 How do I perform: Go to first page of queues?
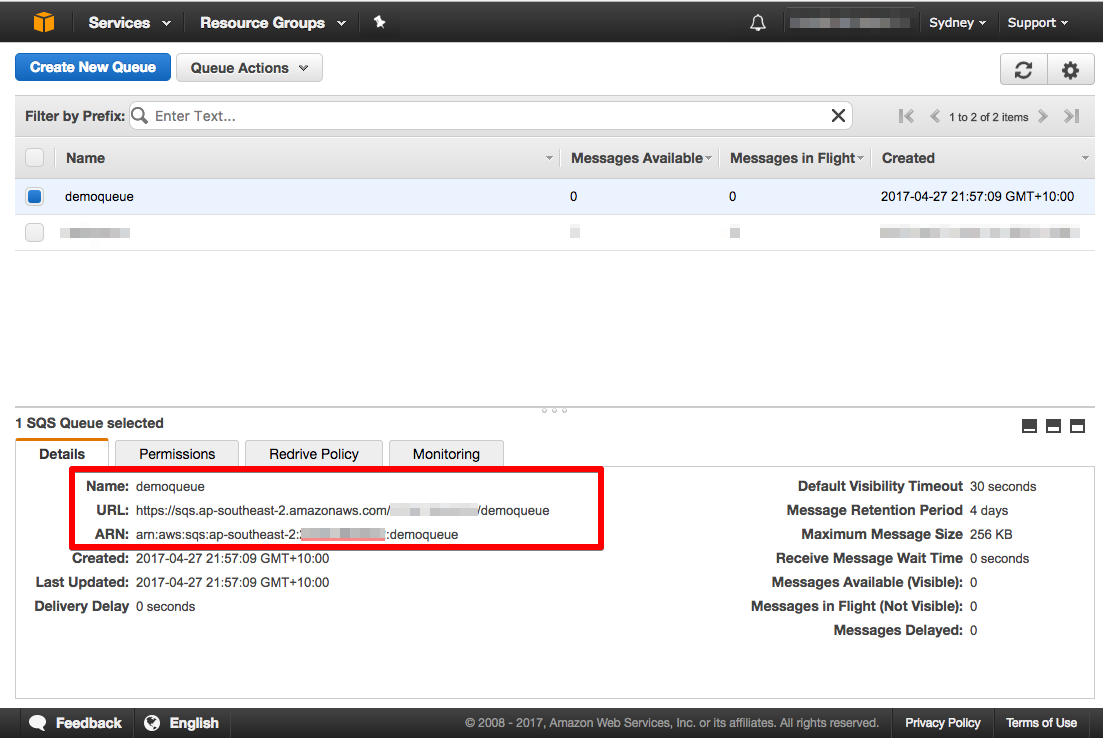pos(906,116)
